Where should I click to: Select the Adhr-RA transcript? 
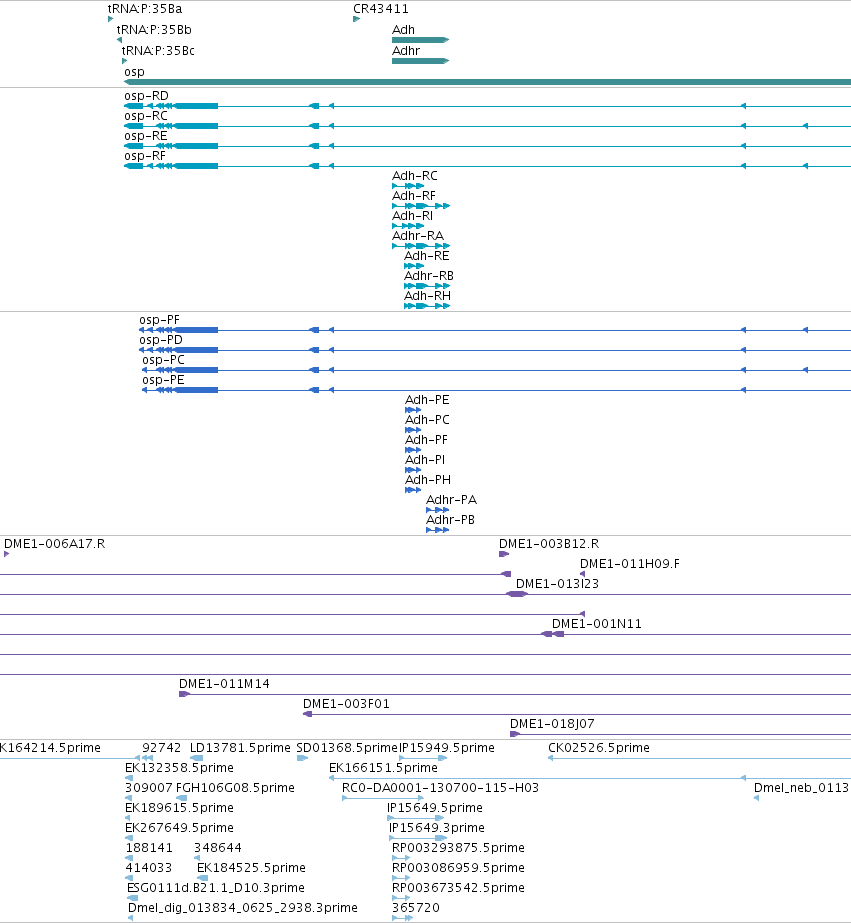[x=421, y=246]
